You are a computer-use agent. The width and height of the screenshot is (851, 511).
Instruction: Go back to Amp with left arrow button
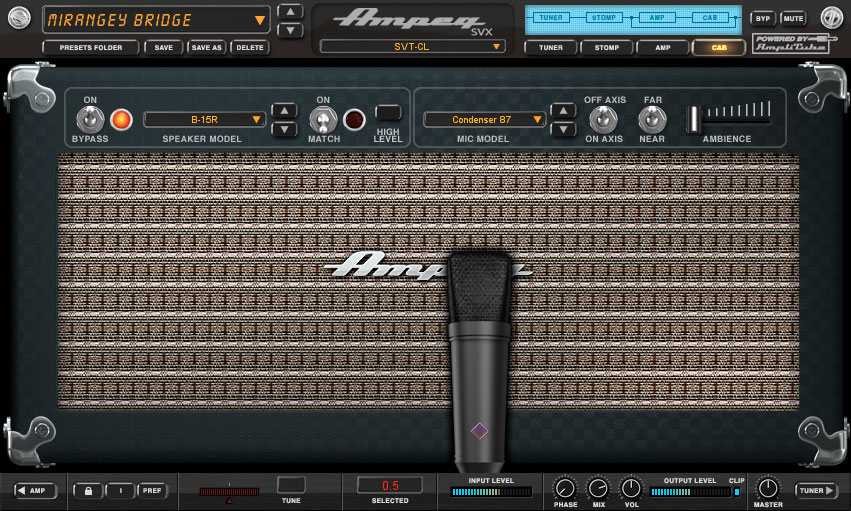pos(36,490)
